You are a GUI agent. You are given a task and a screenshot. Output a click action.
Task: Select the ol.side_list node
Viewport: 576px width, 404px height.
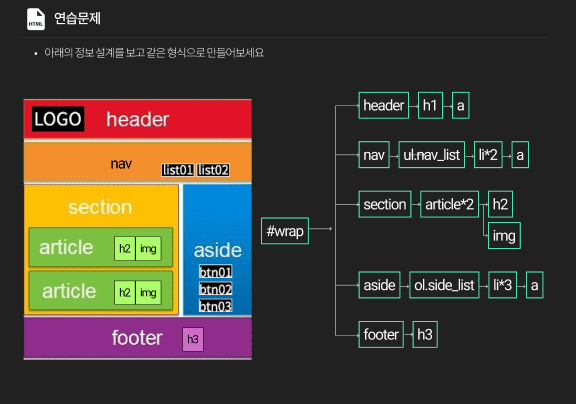444,285
